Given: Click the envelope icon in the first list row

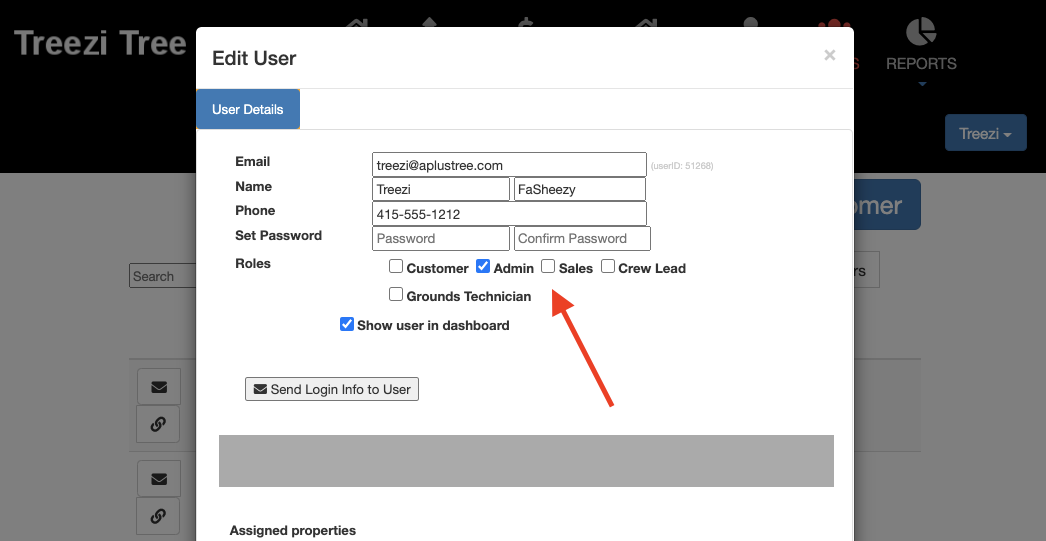Looking at the screenshot, I should tap(158, 387).
